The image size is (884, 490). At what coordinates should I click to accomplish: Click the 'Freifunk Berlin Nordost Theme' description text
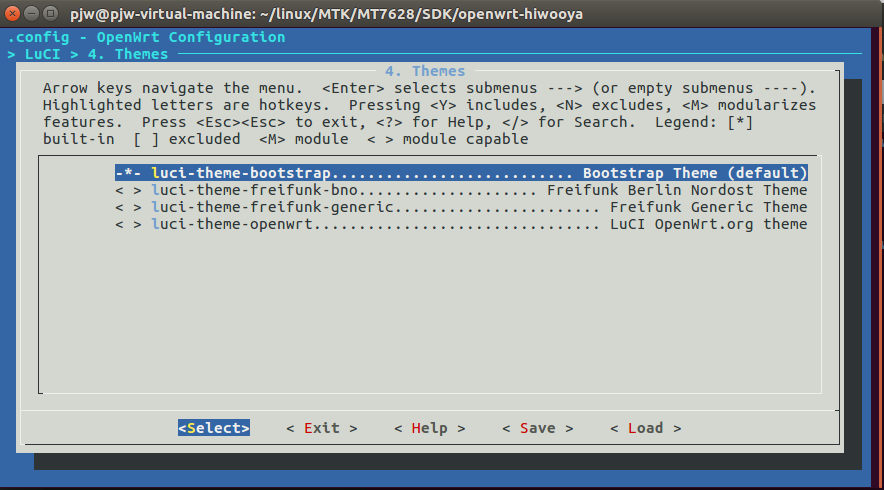677,190
